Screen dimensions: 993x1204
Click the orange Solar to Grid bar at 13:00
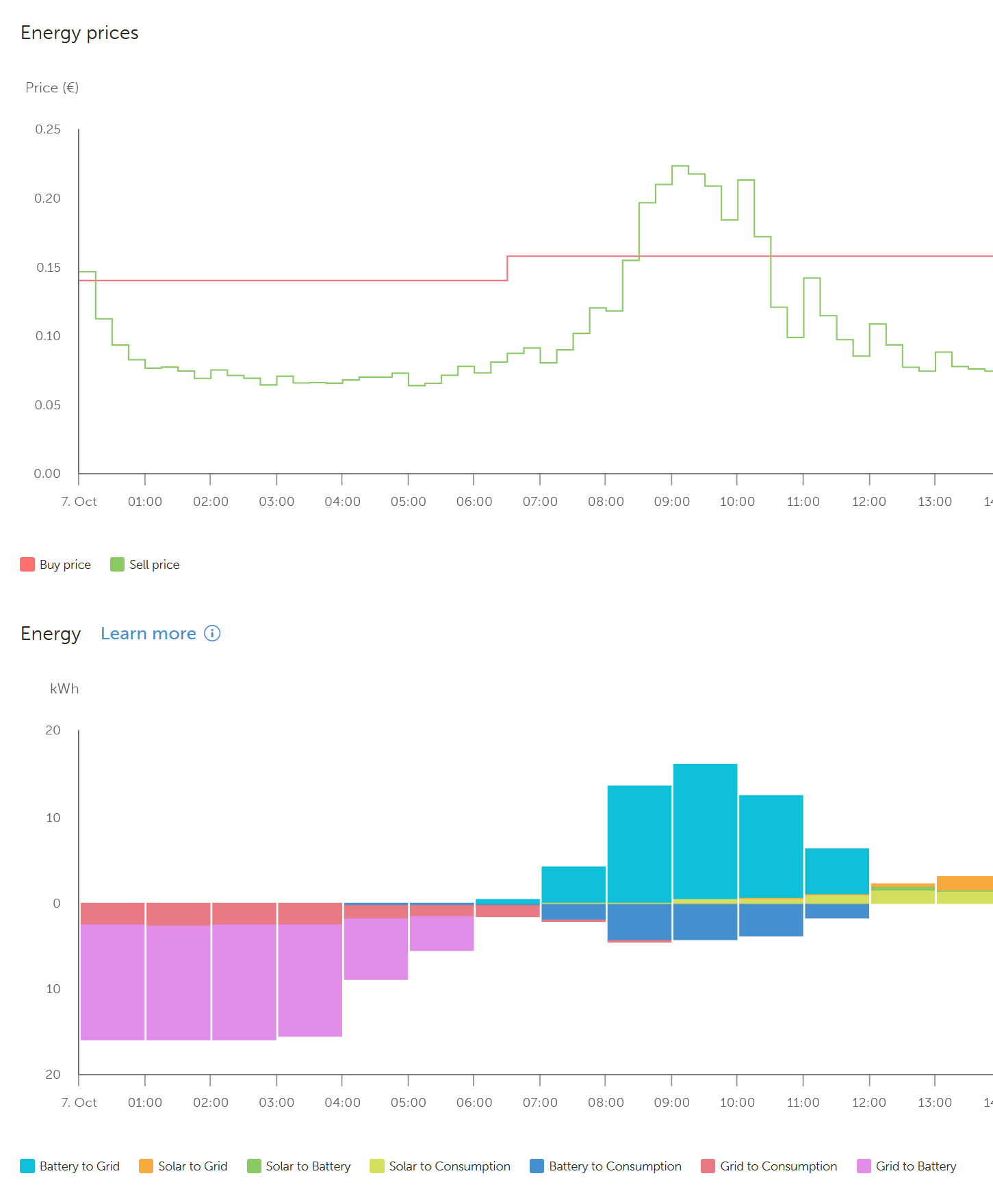click(964, 883)
